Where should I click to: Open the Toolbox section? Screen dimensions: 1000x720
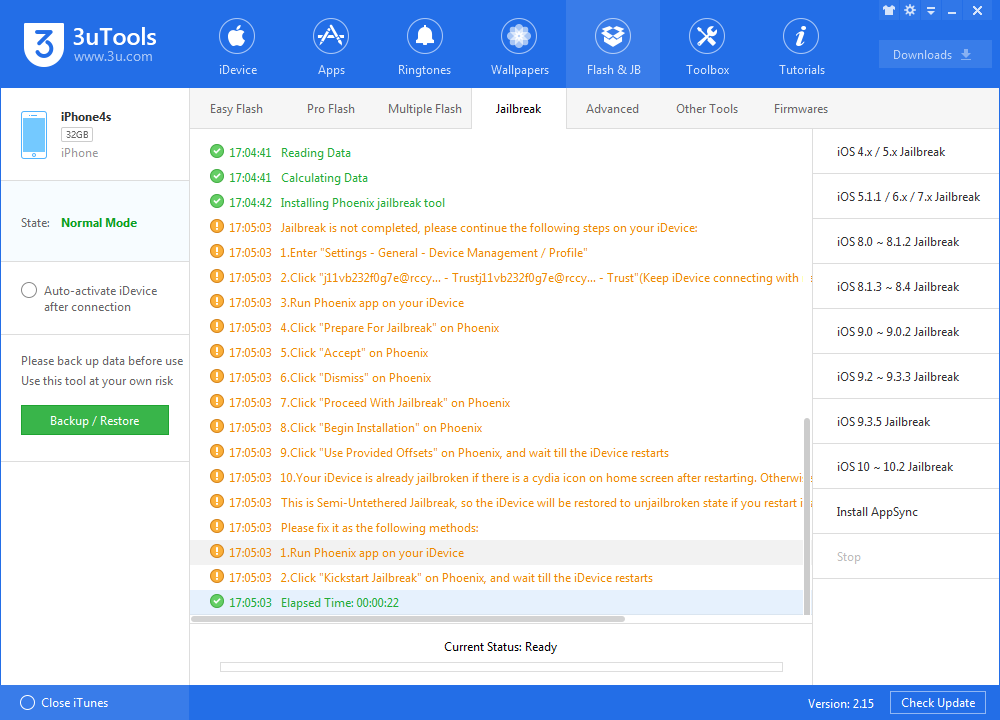coord(707,45)
